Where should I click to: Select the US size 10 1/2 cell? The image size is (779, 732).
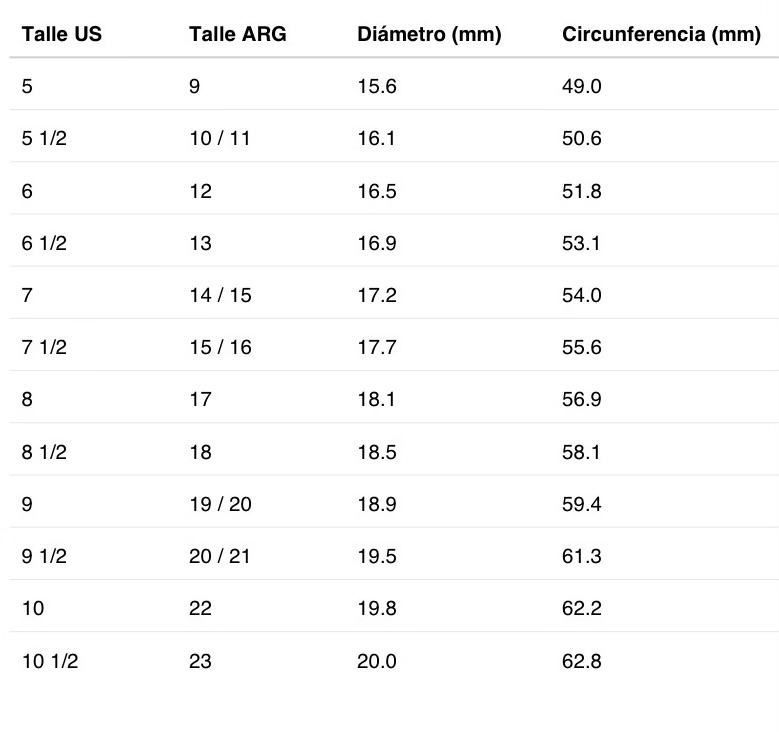(50, 661)
